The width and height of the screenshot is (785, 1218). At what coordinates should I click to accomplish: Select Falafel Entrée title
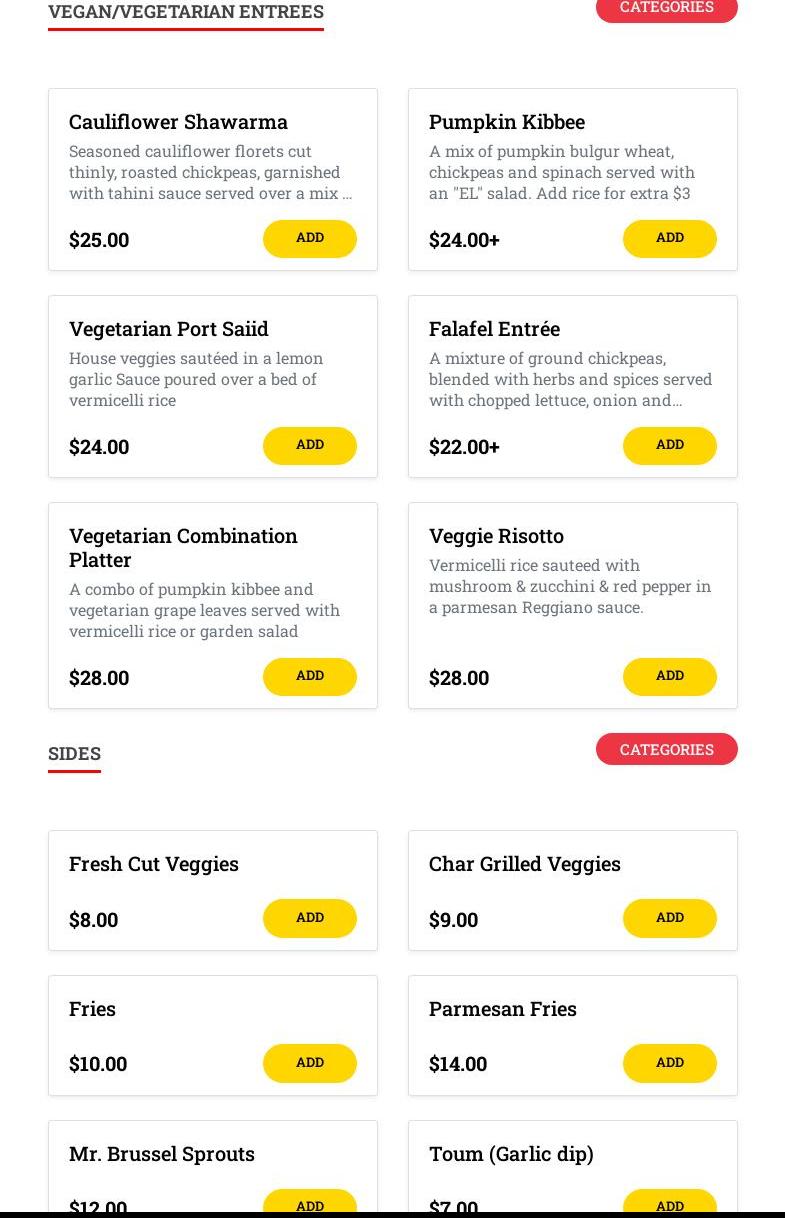pos(494,329)
